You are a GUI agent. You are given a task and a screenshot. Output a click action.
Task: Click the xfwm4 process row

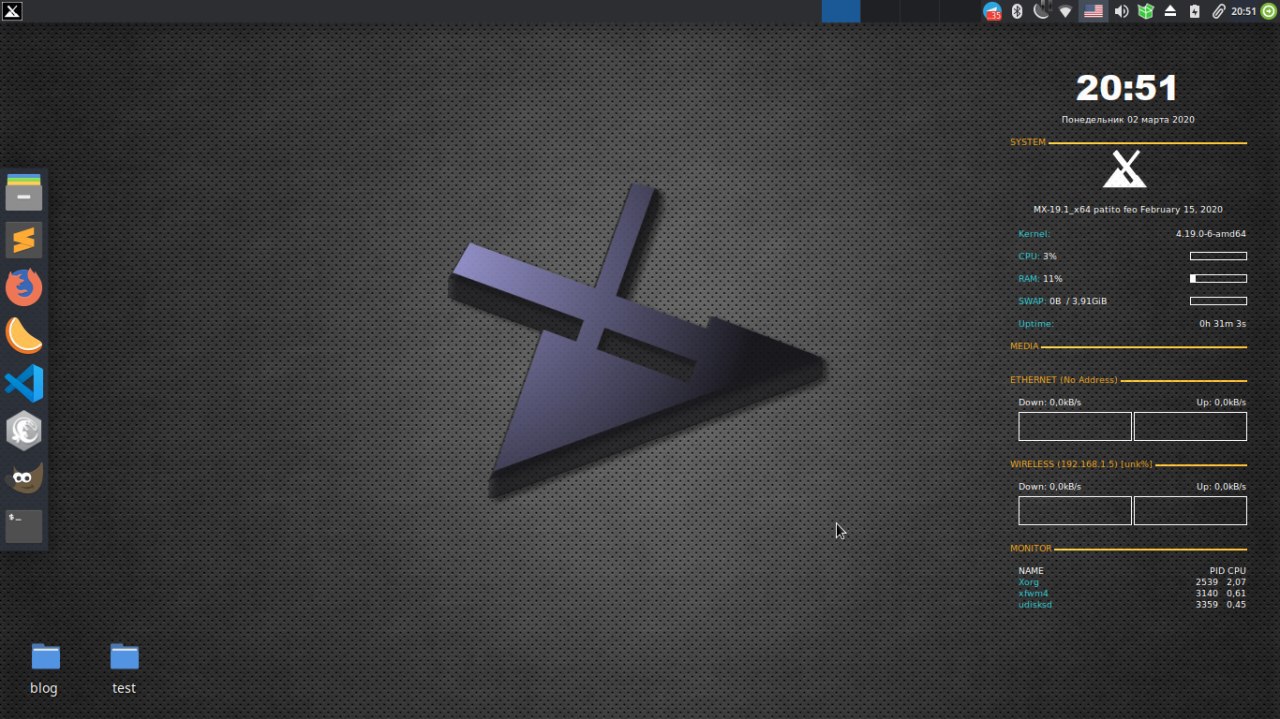1132,593
